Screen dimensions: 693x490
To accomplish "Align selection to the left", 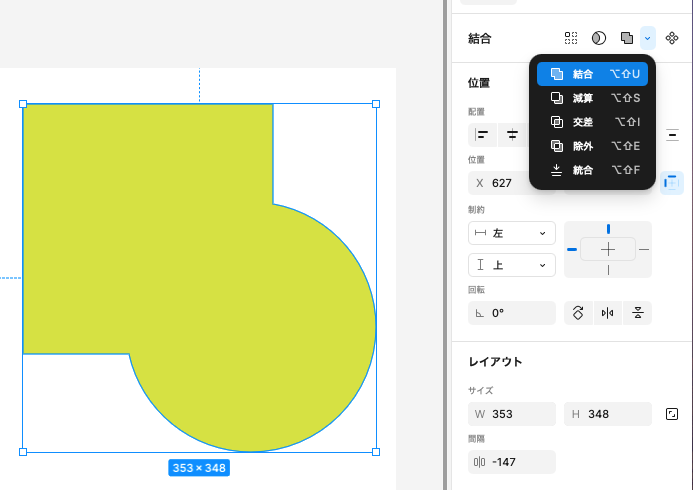I will [482, 135].
